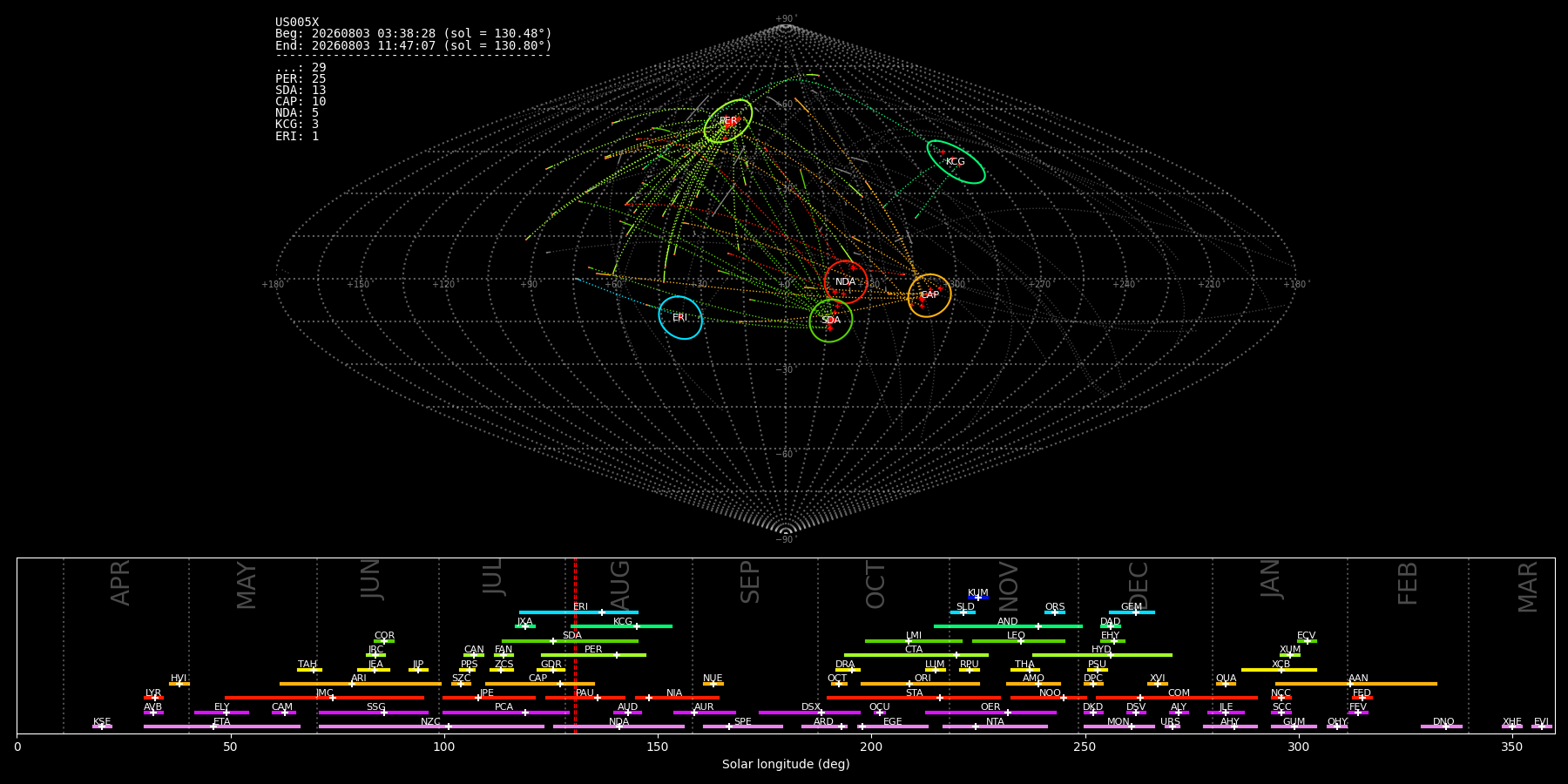Click the -90 south pole marker
This screenshot has height=784, width=1568.
(x=786, y=539)
